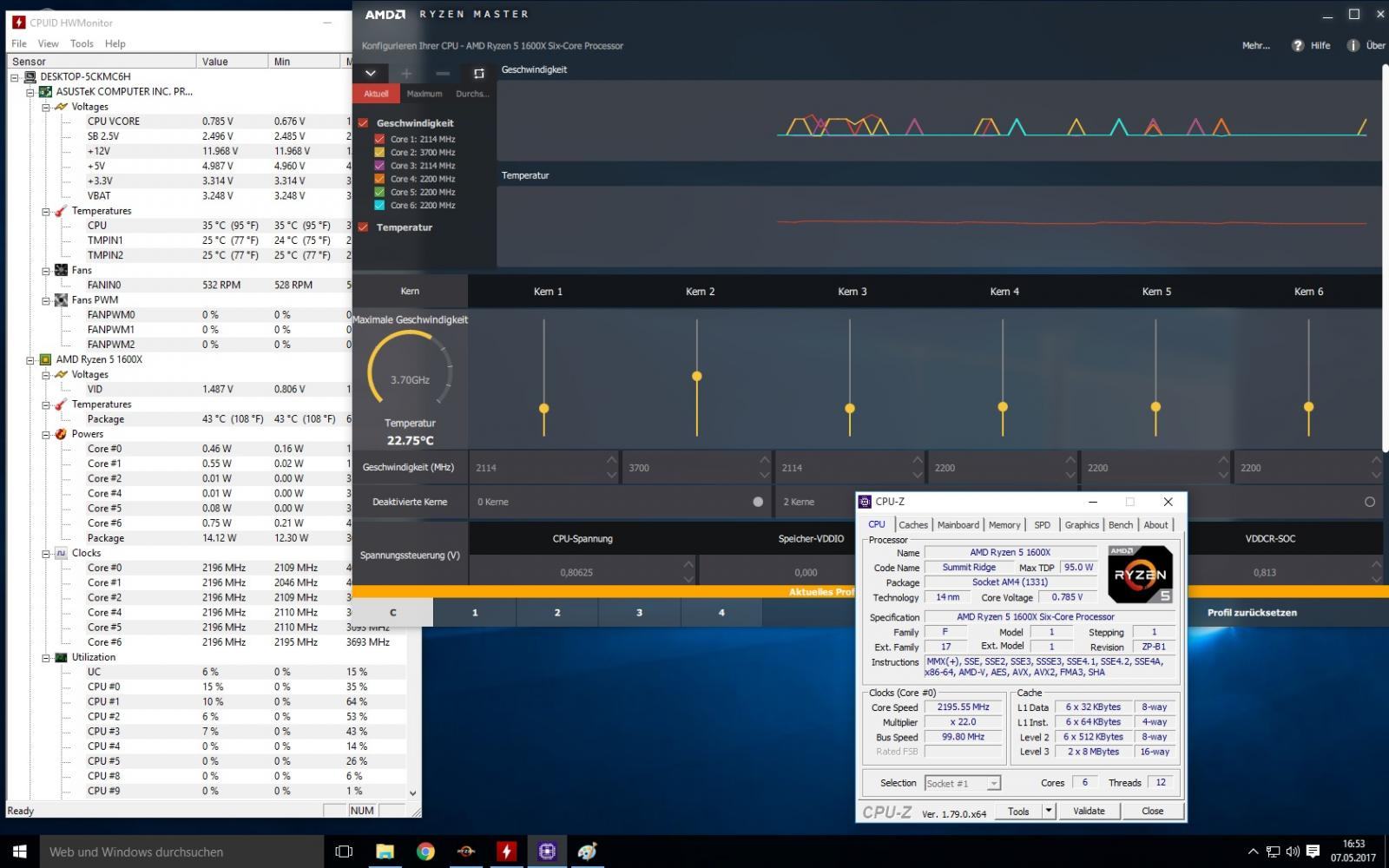Toggle Core 4: 2200 MHz checkbox
The width and height of the screenshot is (1389, 868).
click(x=379, y=179)
